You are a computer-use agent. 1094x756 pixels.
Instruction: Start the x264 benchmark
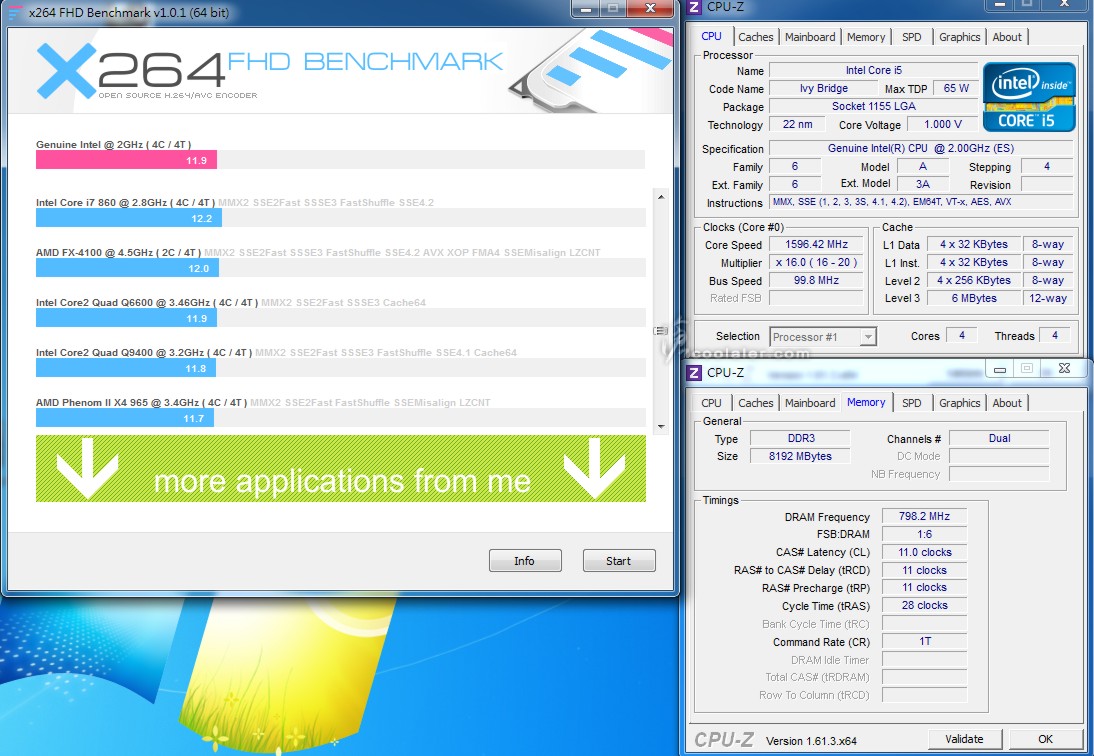(619, 561)
